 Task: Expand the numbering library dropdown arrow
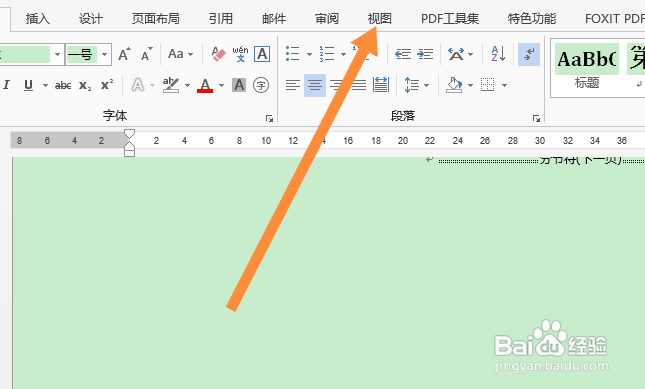pos(343,54)
